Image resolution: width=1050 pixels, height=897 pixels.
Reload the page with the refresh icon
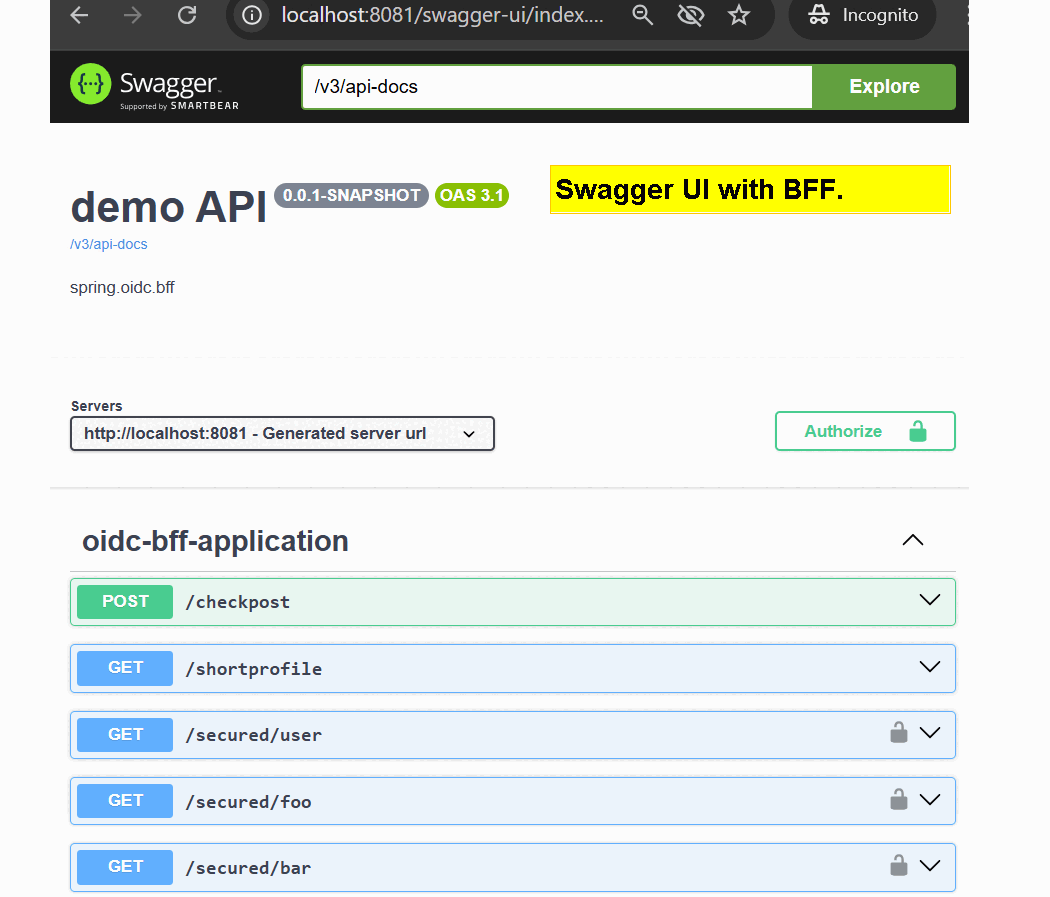pos(187,15)
